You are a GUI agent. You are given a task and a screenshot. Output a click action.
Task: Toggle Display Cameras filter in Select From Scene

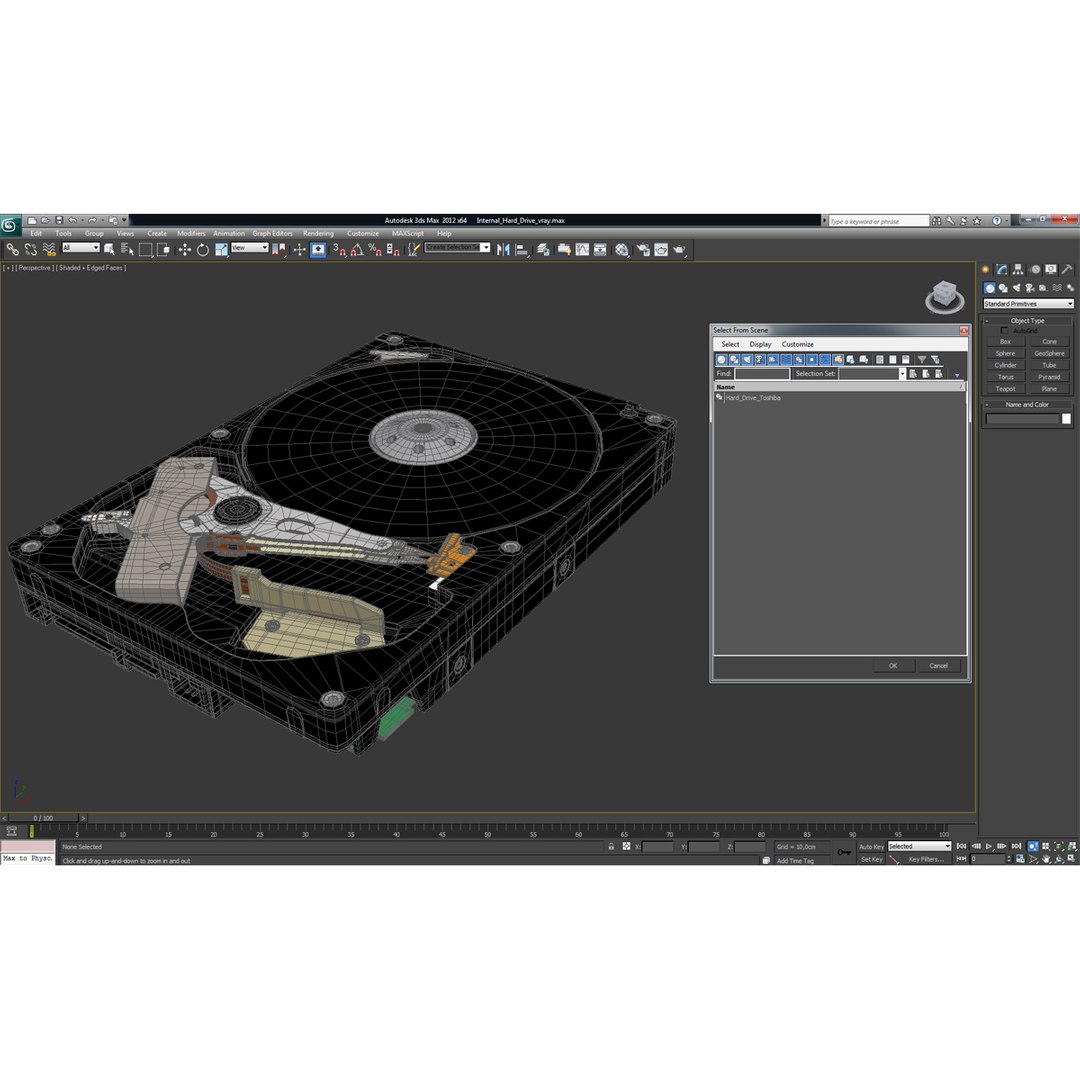pyautogui.click(x=760, y=360)
